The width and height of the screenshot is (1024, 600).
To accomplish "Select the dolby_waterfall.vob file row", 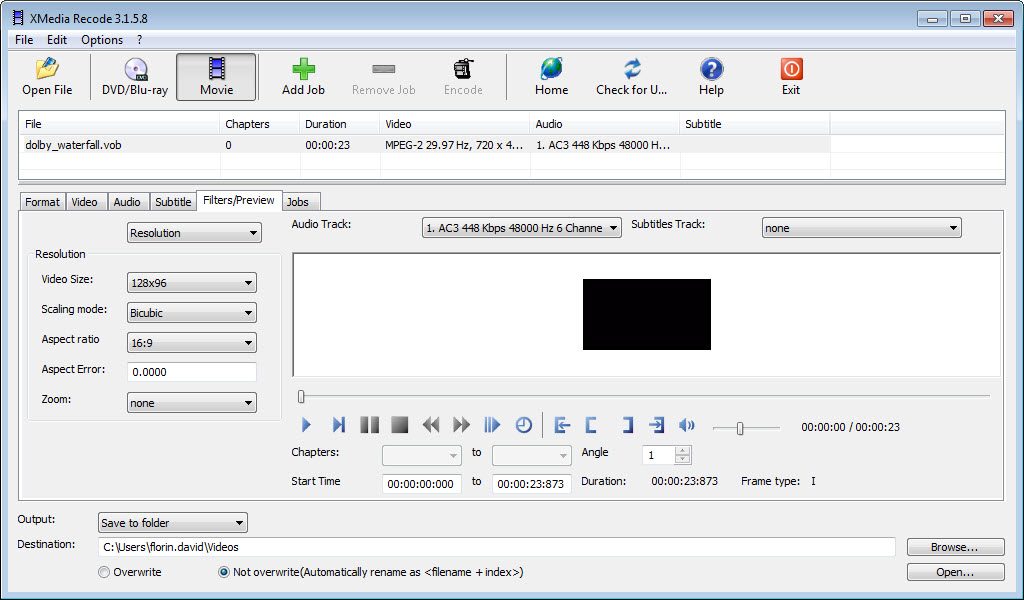I will (x=424, y=145).
